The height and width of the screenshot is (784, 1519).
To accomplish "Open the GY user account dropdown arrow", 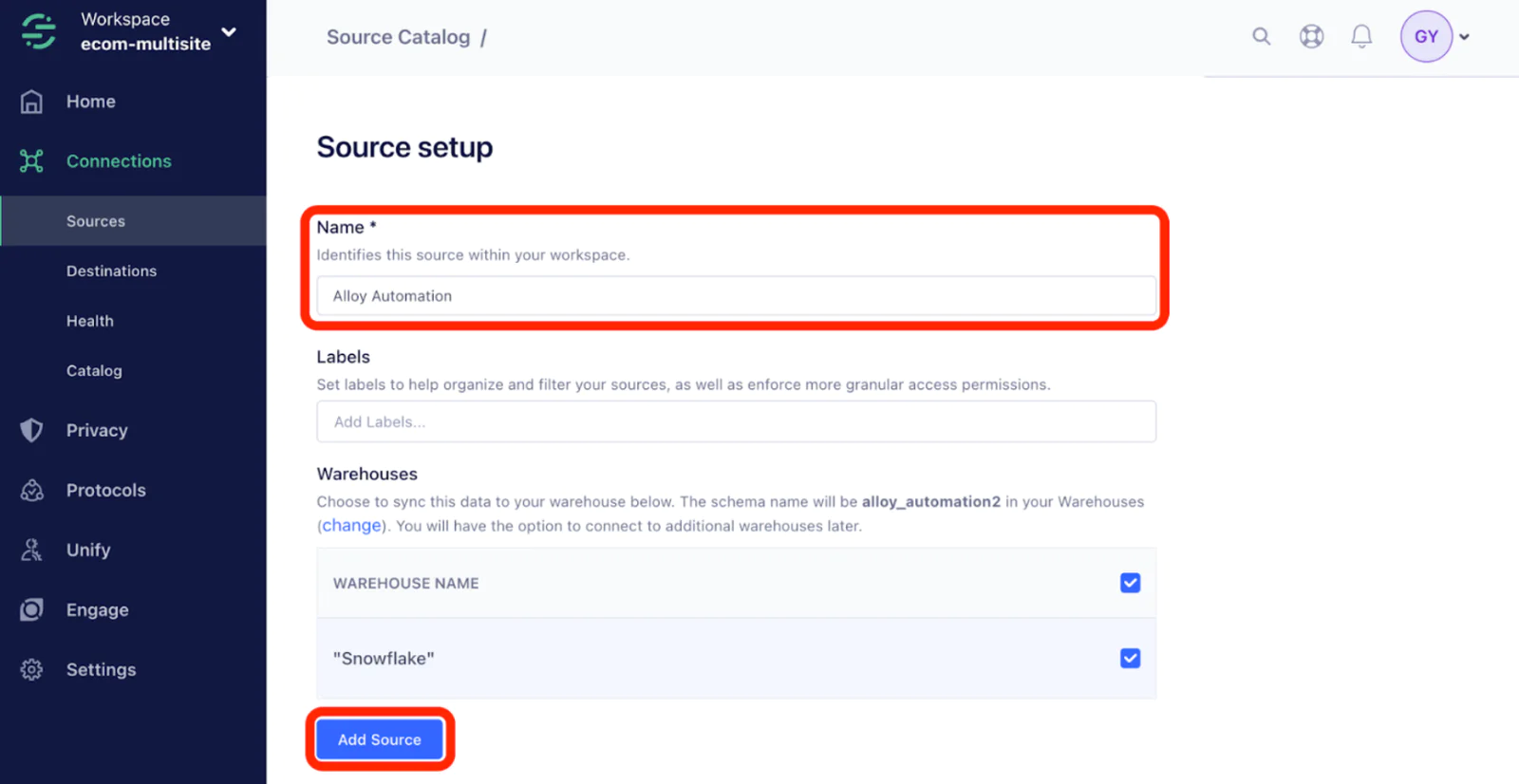I will click(1465, 37).
